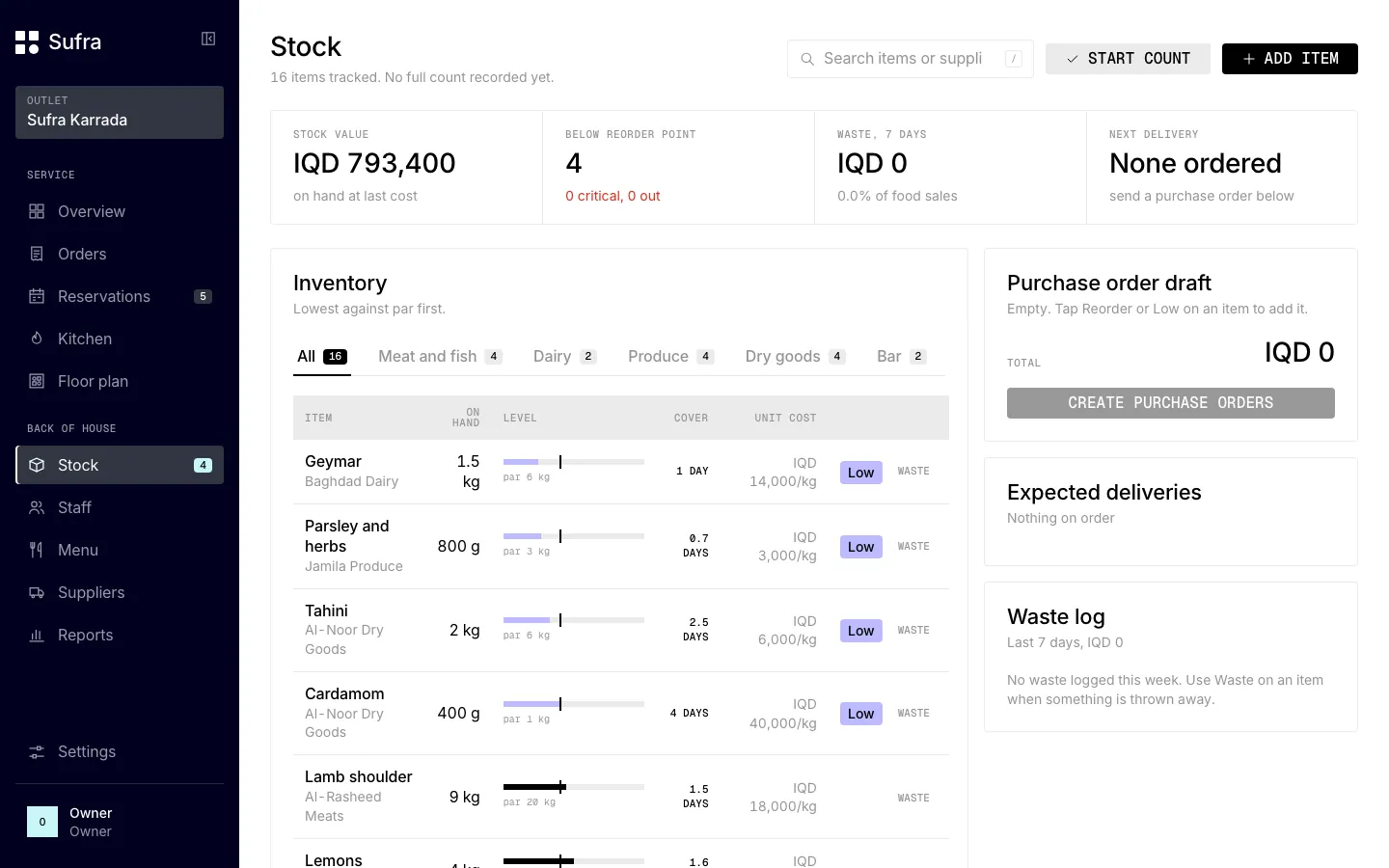This screenshot has height=868, width=1389.
Task: Click Waste link on Cardamom row
Action: 913,714
